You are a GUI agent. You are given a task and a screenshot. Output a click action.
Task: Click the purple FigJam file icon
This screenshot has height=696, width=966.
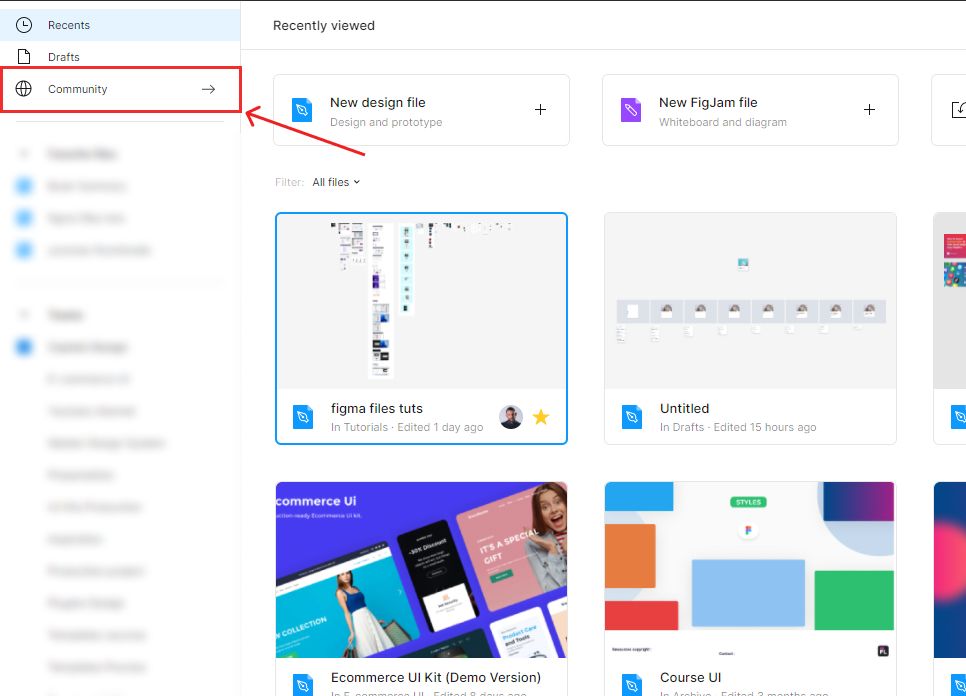pos(631,110)
